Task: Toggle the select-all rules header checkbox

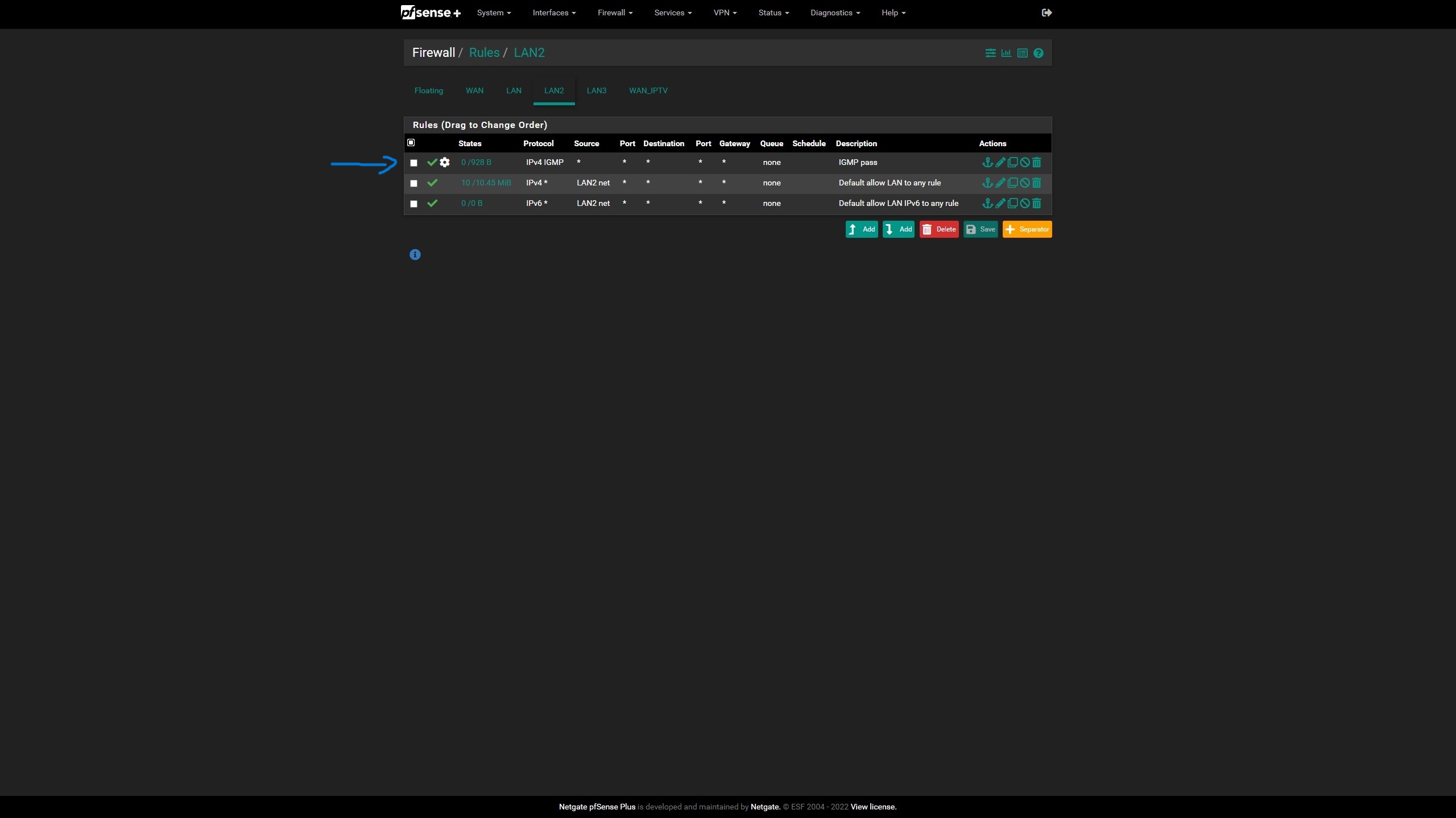Action: click(411, 143)
